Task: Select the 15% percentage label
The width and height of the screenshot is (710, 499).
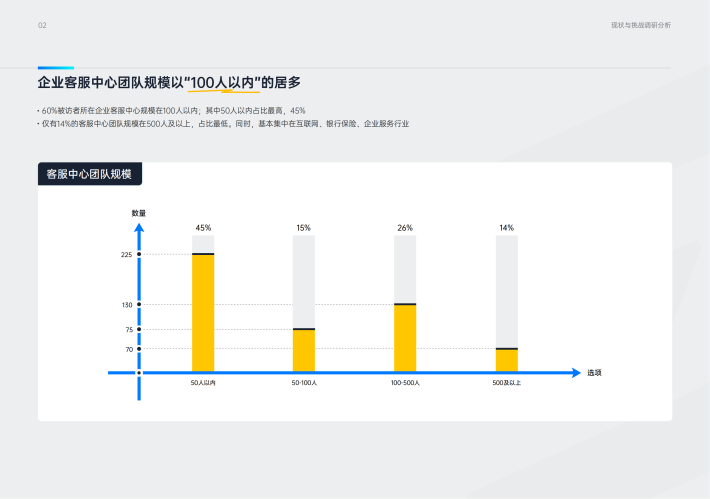Action: [x=304, y=228]
